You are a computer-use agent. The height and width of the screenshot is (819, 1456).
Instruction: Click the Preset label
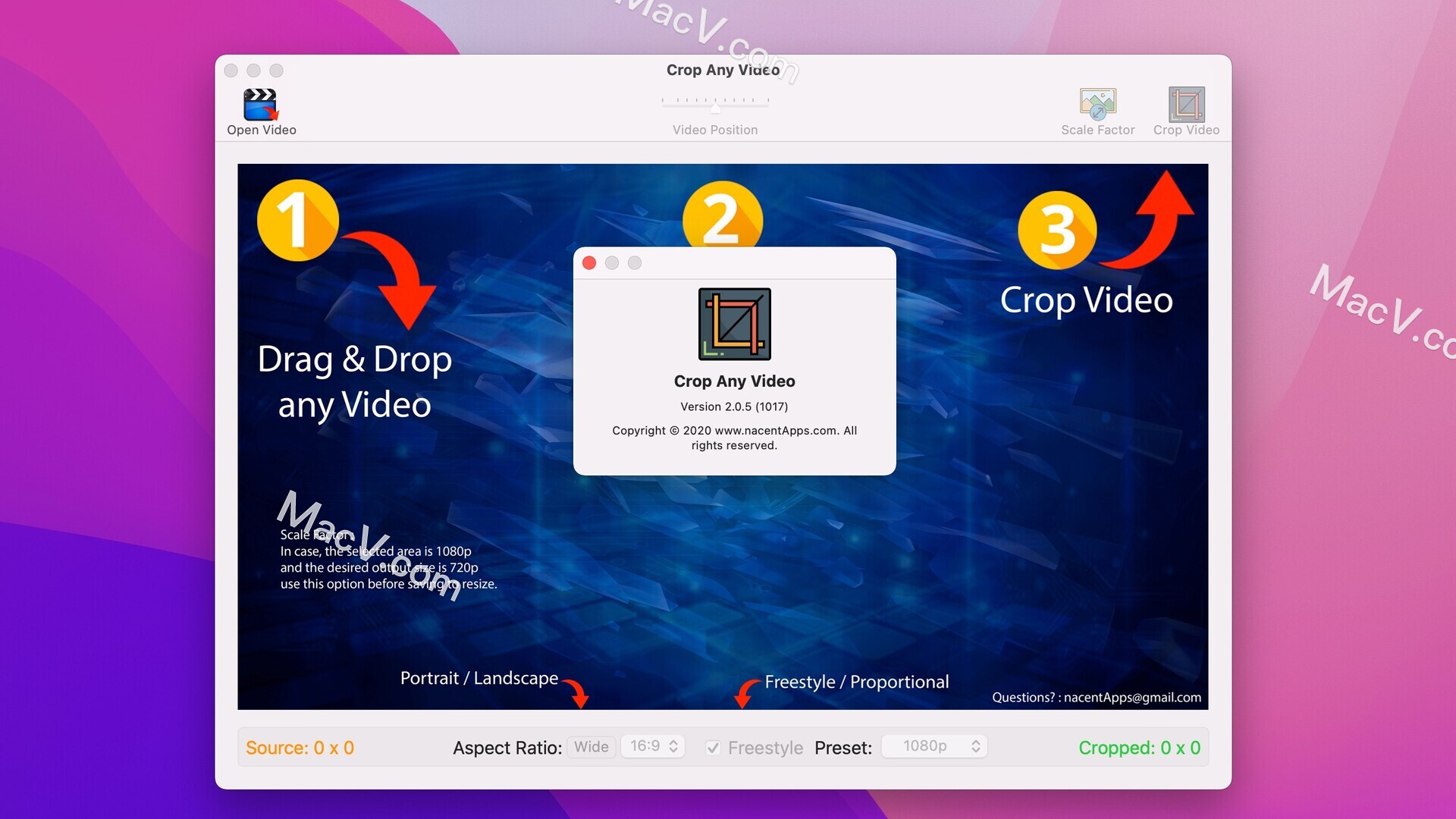pos(843,748)
